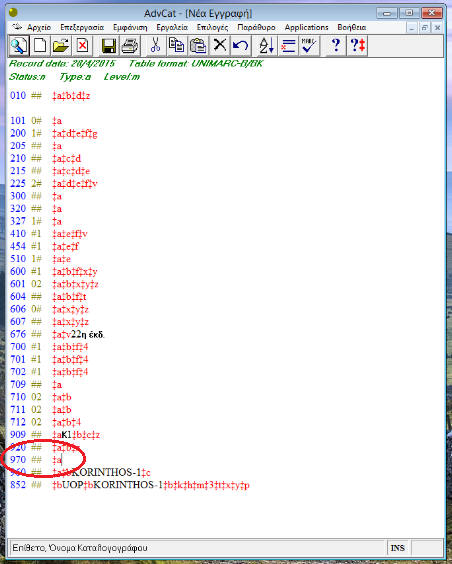
Task: Click the red X document icon
Action: coord(82,46)
